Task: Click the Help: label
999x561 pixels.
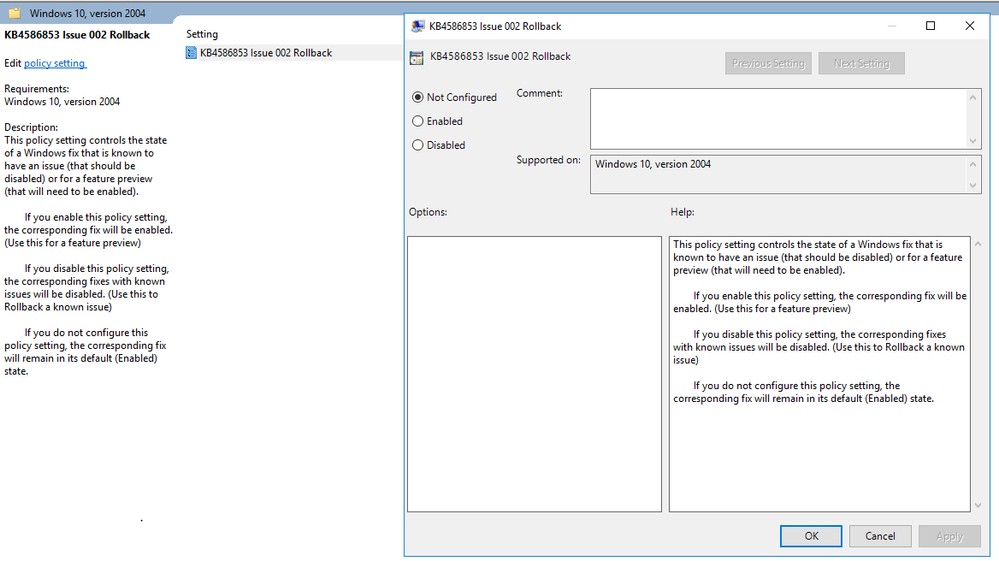Action: pyautogui.click(x=682, y=211)
